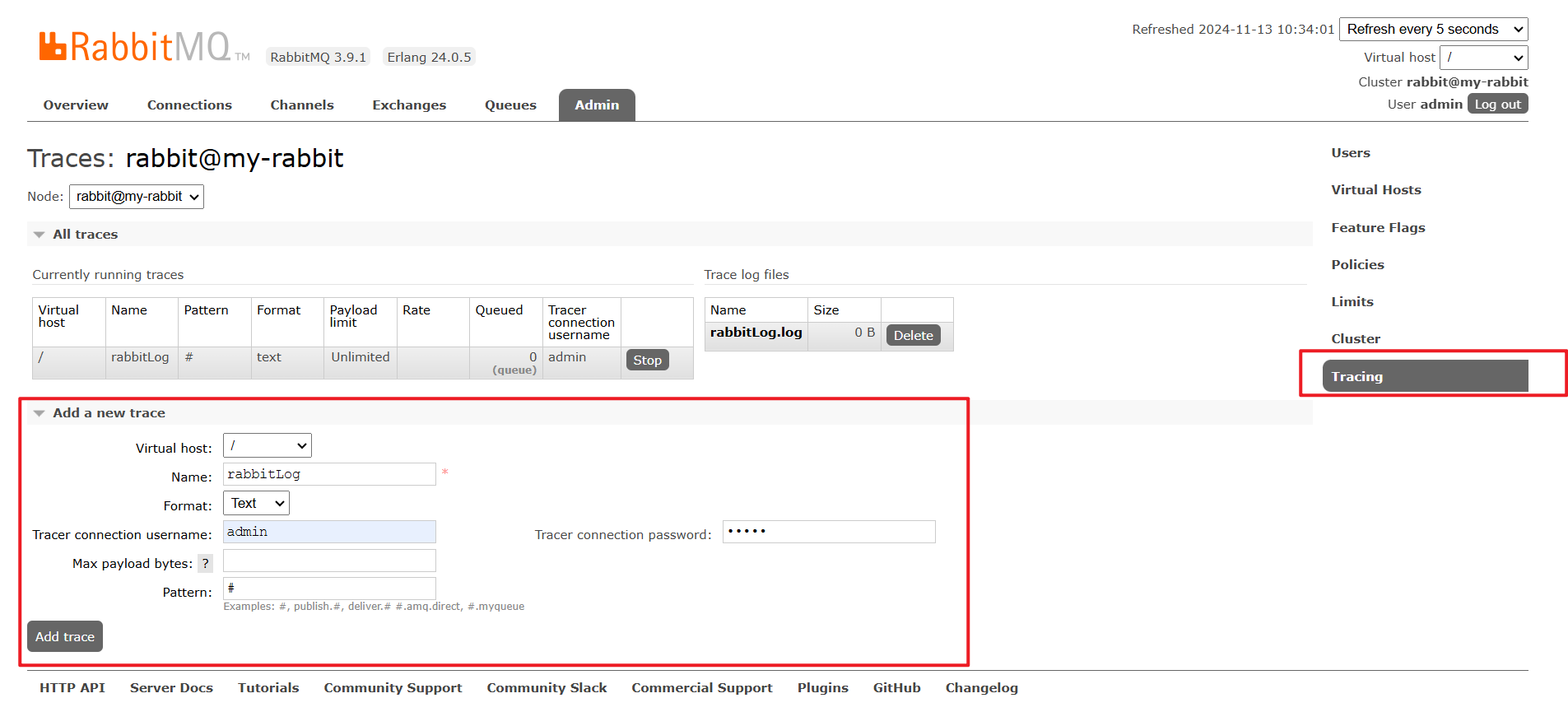Stop the rabbitLog trace
The image size is (1568, 712).
pyautogui.click(x=647, y=361)
